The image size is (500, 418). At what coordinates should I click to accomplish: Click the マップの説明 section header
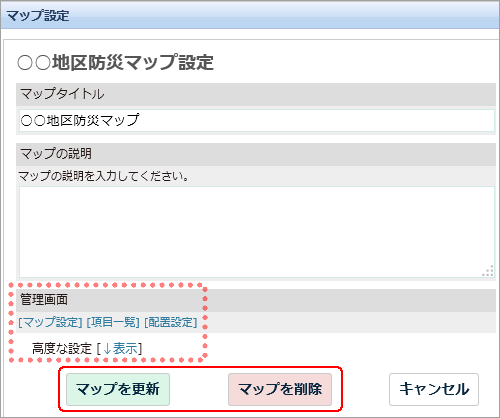coord(256,154)
